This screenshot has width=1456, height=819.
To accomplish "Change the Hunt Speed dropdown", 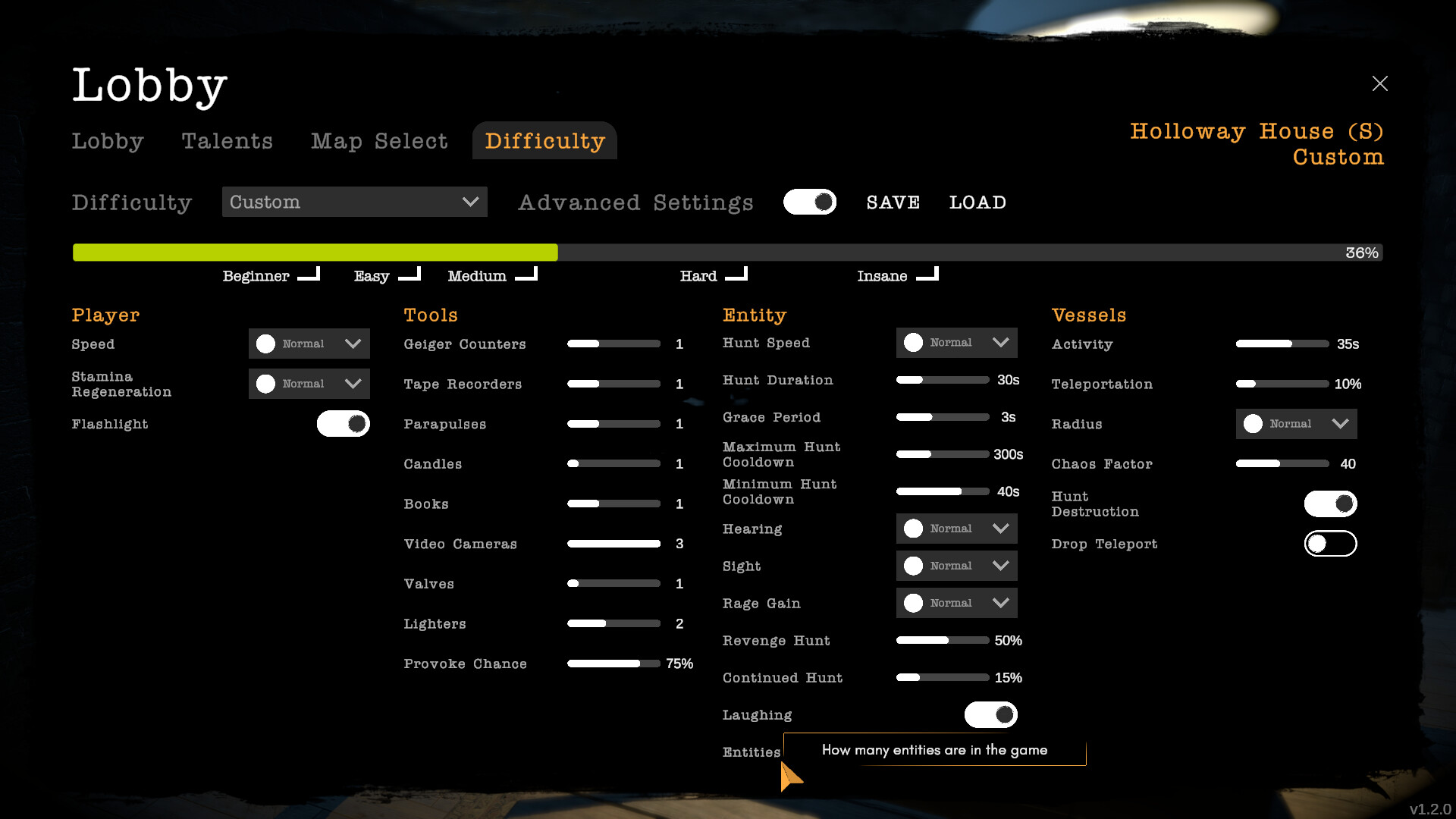I will pos(956,342).
